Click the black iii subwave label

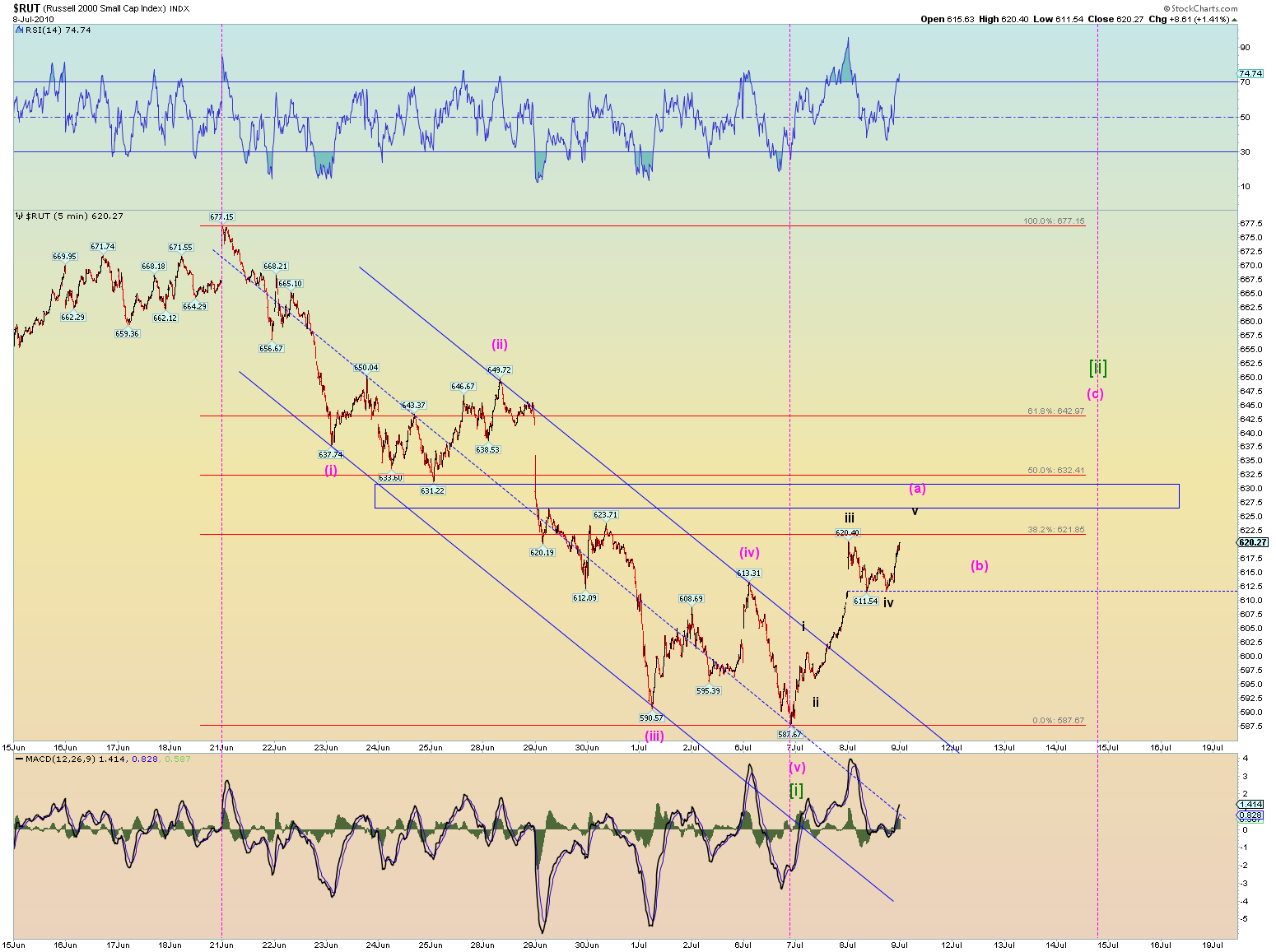(x=849, y=518)
